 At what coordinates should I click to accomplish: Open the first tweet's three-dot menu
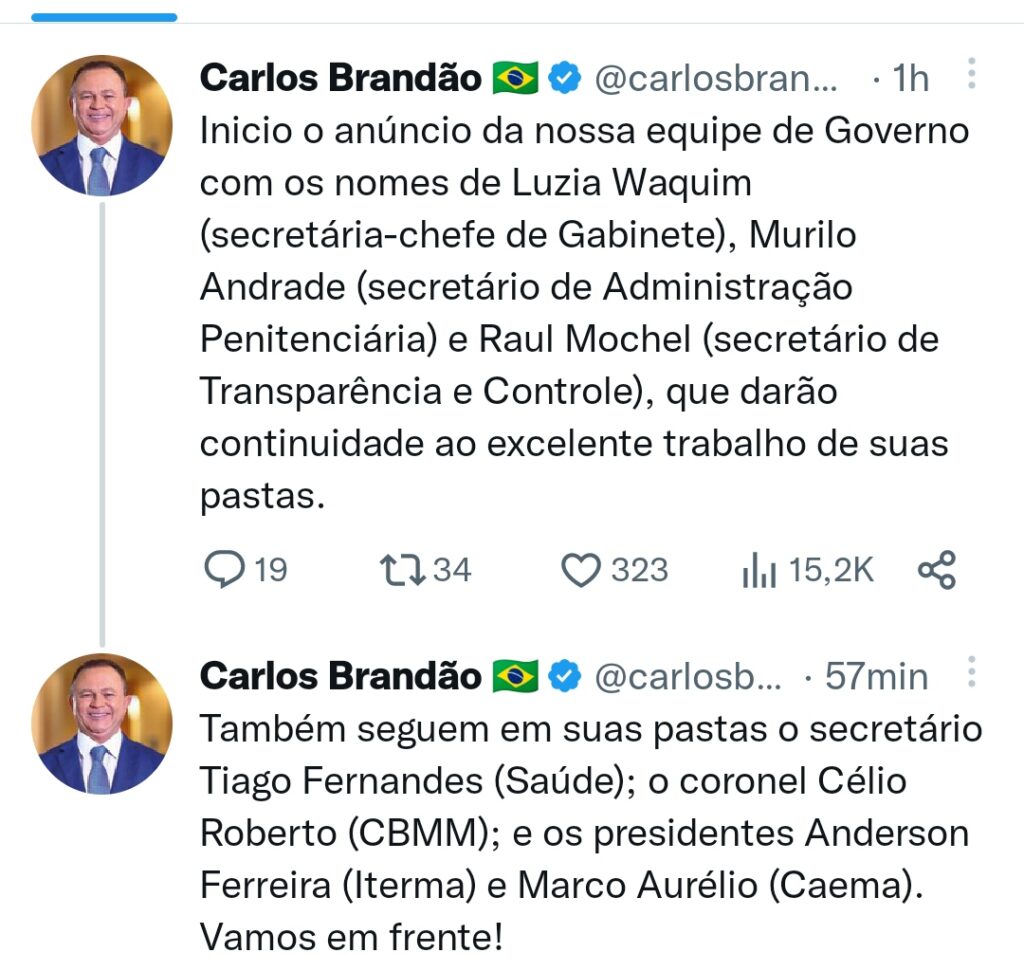(x=972, y=73)
